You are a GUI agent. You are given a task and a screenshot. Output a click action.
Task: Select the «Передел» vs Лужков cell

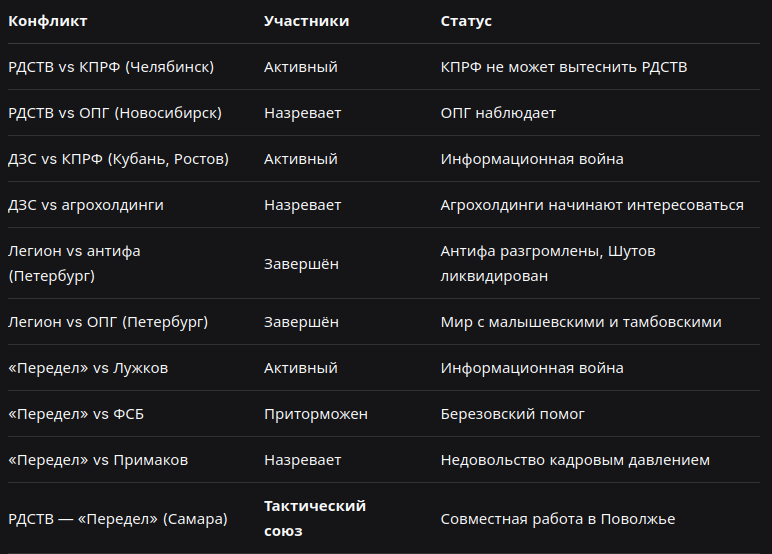(88, 368)
